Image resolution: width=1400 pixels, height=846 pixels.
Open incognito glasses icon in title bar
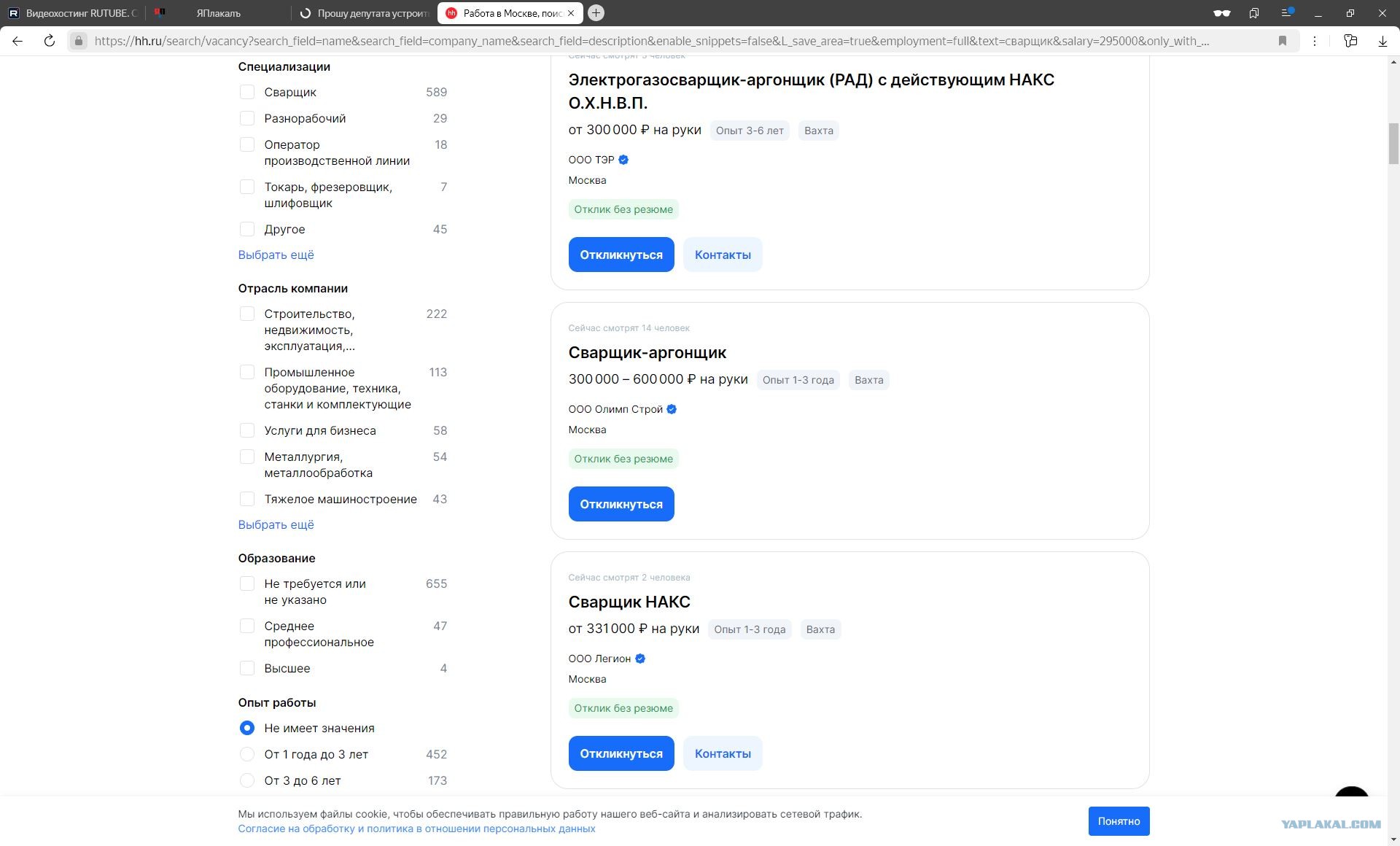tap(1221, 13)
